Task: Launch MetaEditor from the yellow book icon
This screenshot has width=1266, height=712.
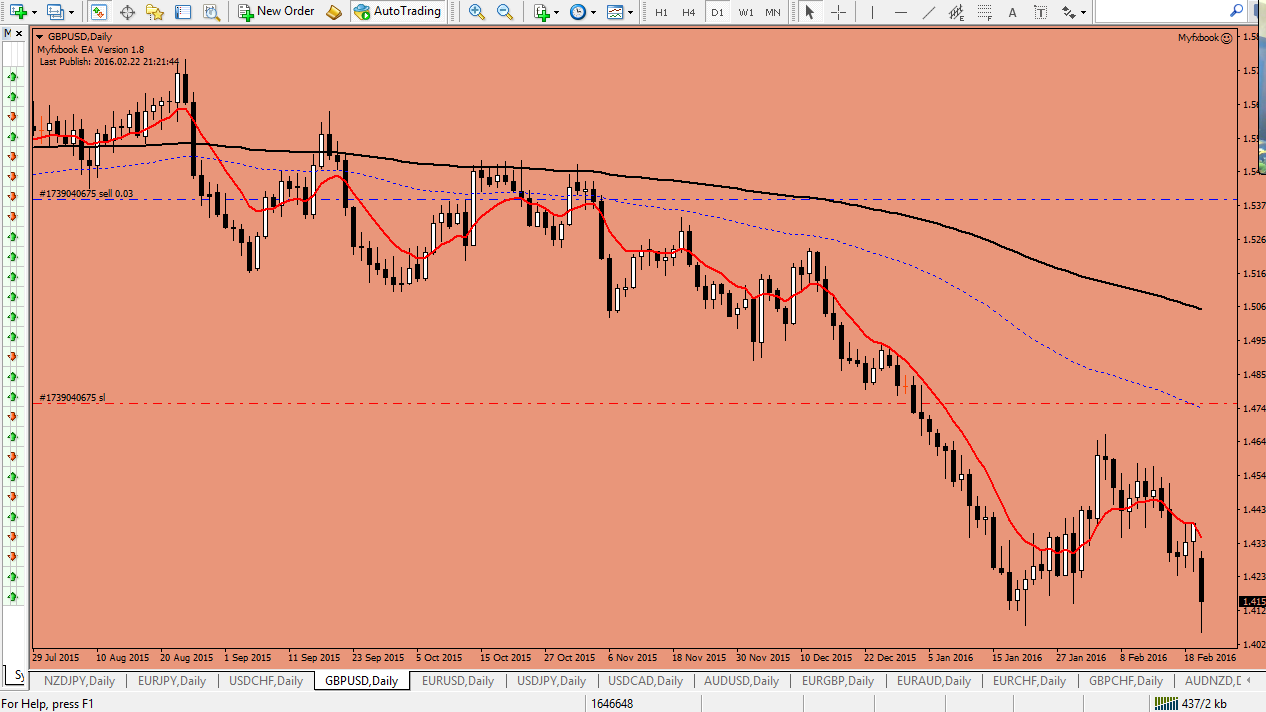Action: [x=334, y=12]
